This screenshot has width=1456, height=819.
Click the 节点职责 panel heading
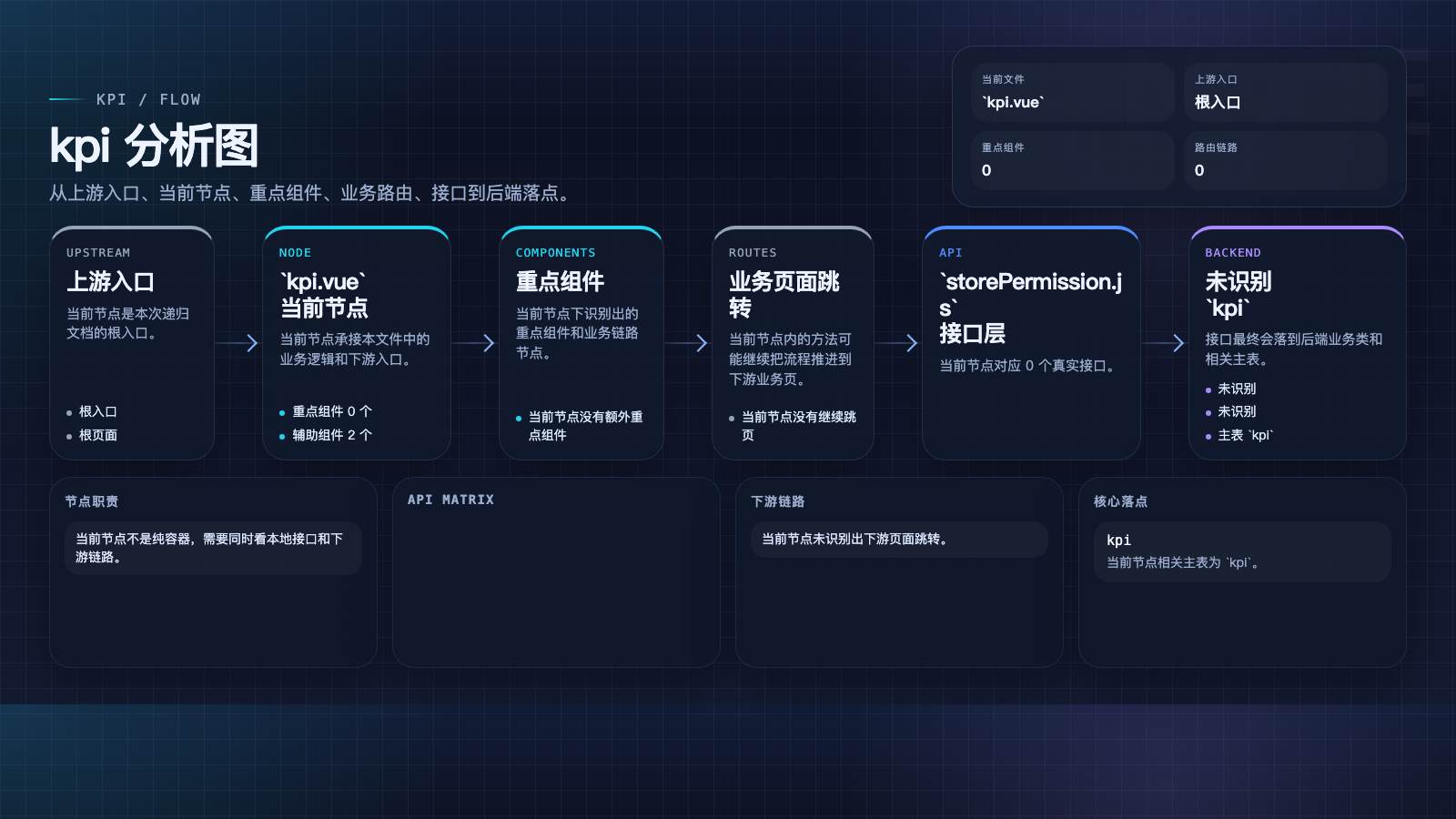click(91, 501)
